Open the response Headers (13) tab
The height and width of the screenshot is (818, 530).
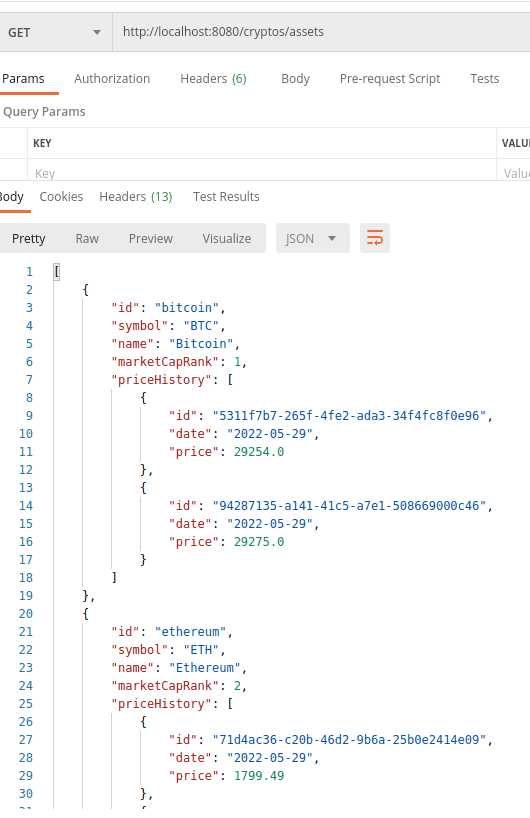coord(136,197)
